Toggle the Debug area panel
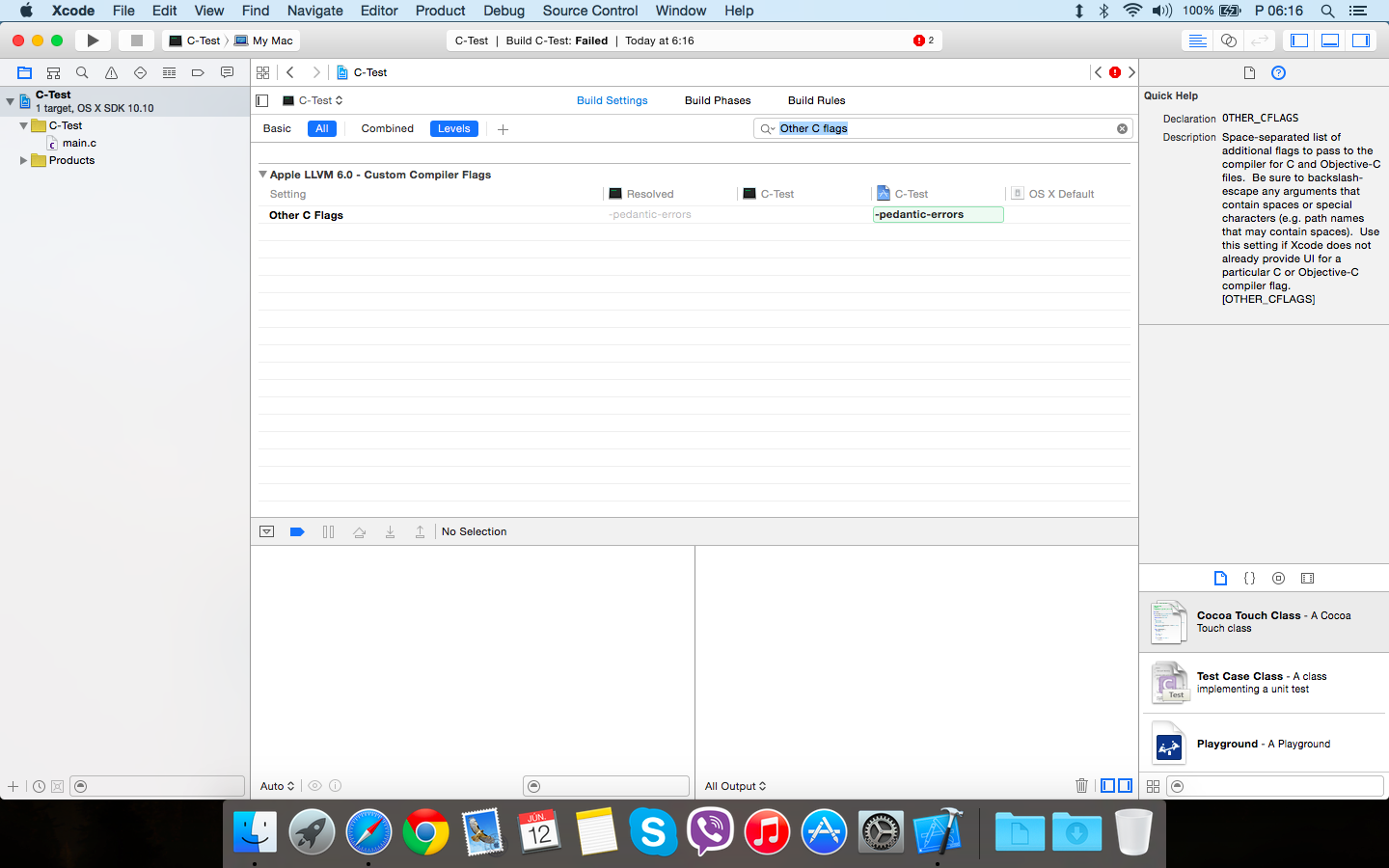The height and width of the screenshot is (868, 1389). tap(1330, 41)
